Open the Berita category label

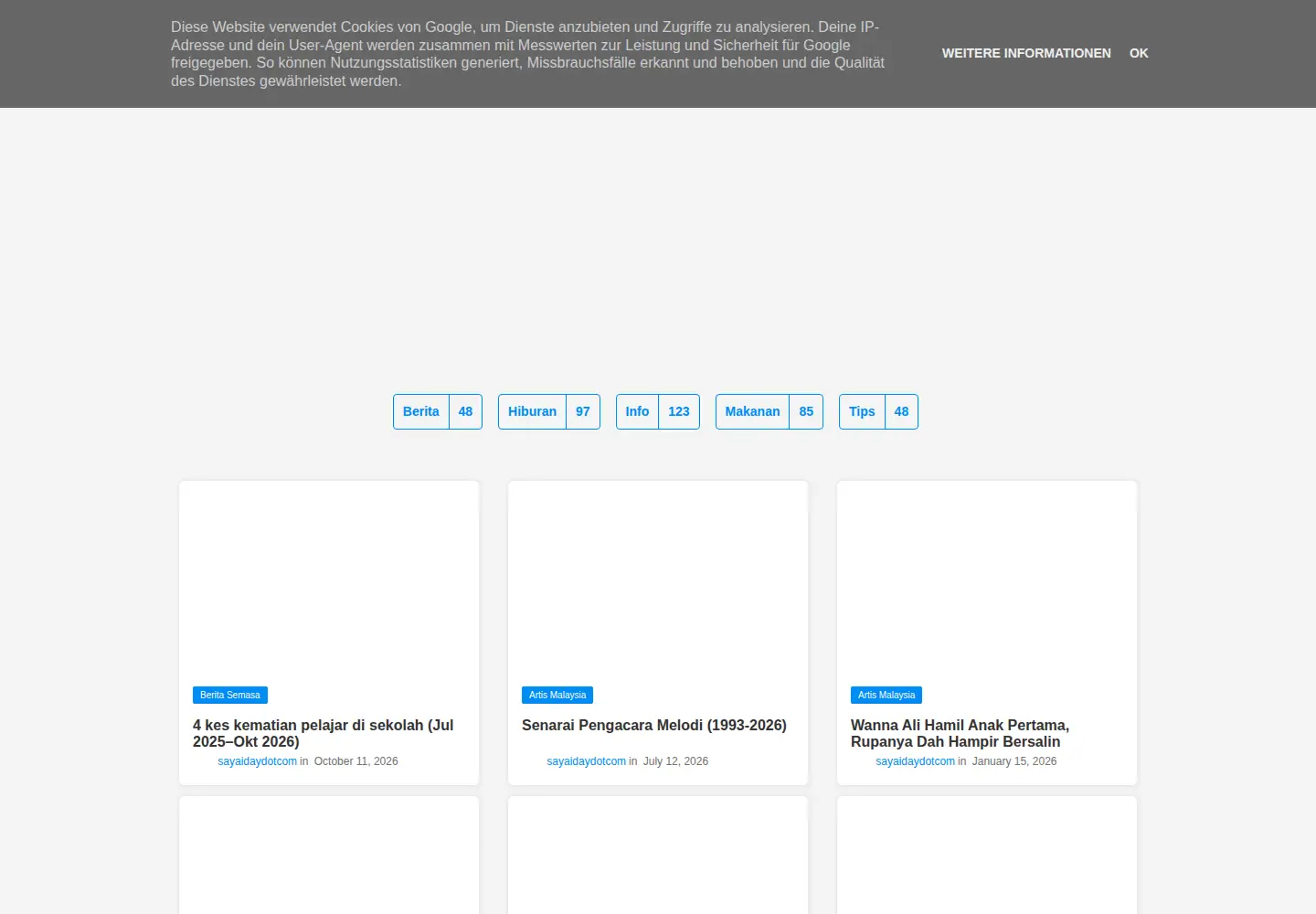pos(421,411)
